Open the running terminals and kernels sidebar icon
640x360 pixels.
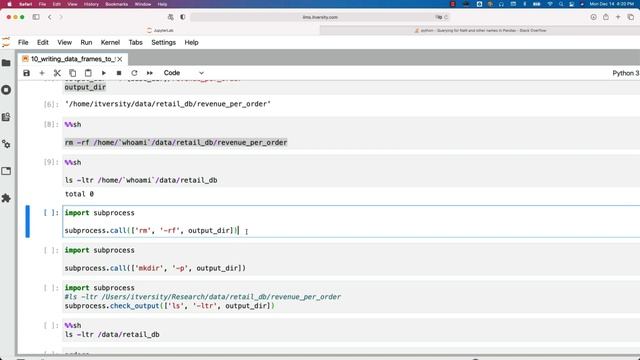[x=6, y=90]
